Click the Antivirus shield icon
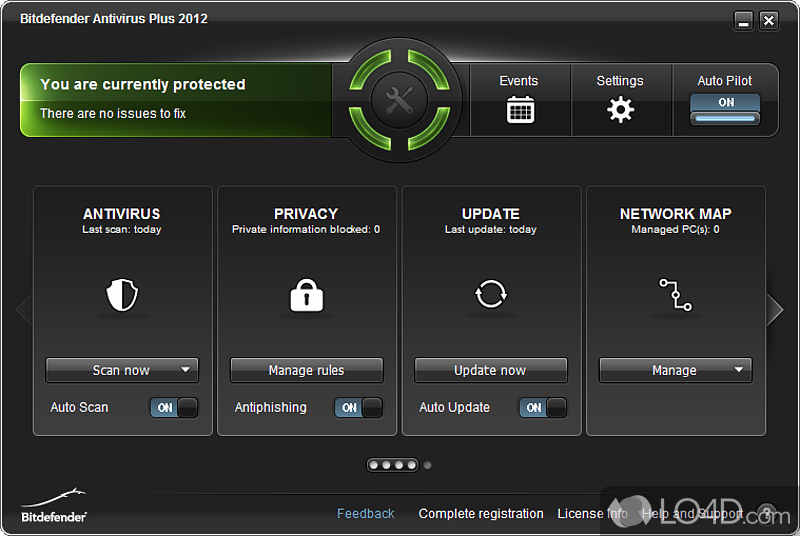Viewport: 800px width, 536px height. pyautogui.click(x=122, y=294)
